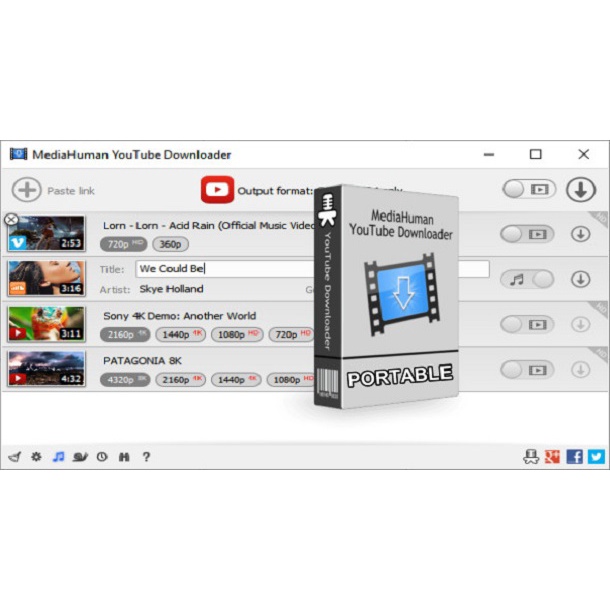Viewport: 610px width, 610px height.
Task: Select 1080p quality for PATAGONIA 8K
Action: pos(291,380)
